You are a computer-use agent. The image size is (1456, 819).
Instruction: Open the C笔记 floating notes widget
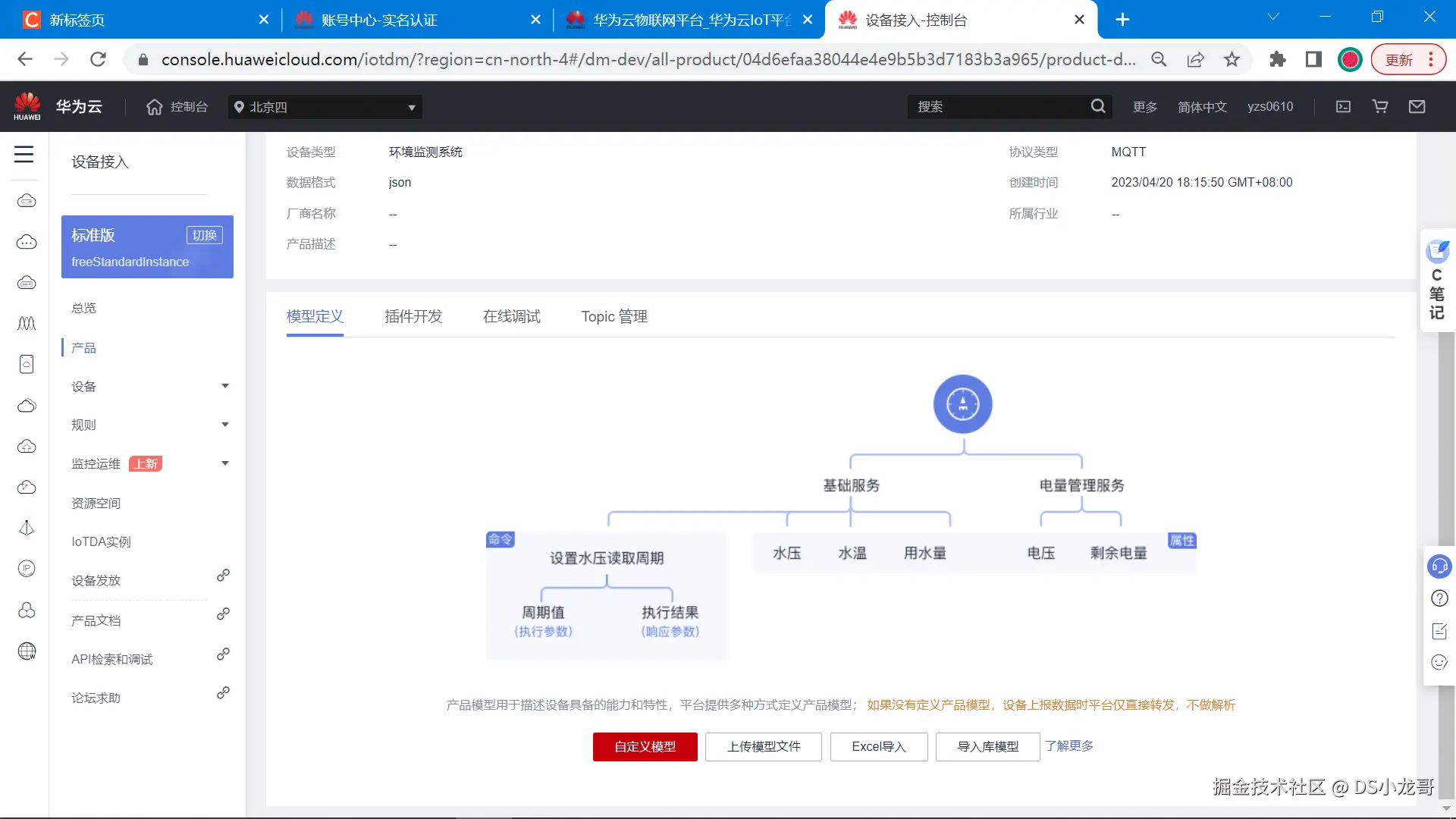coord(1436,281)
